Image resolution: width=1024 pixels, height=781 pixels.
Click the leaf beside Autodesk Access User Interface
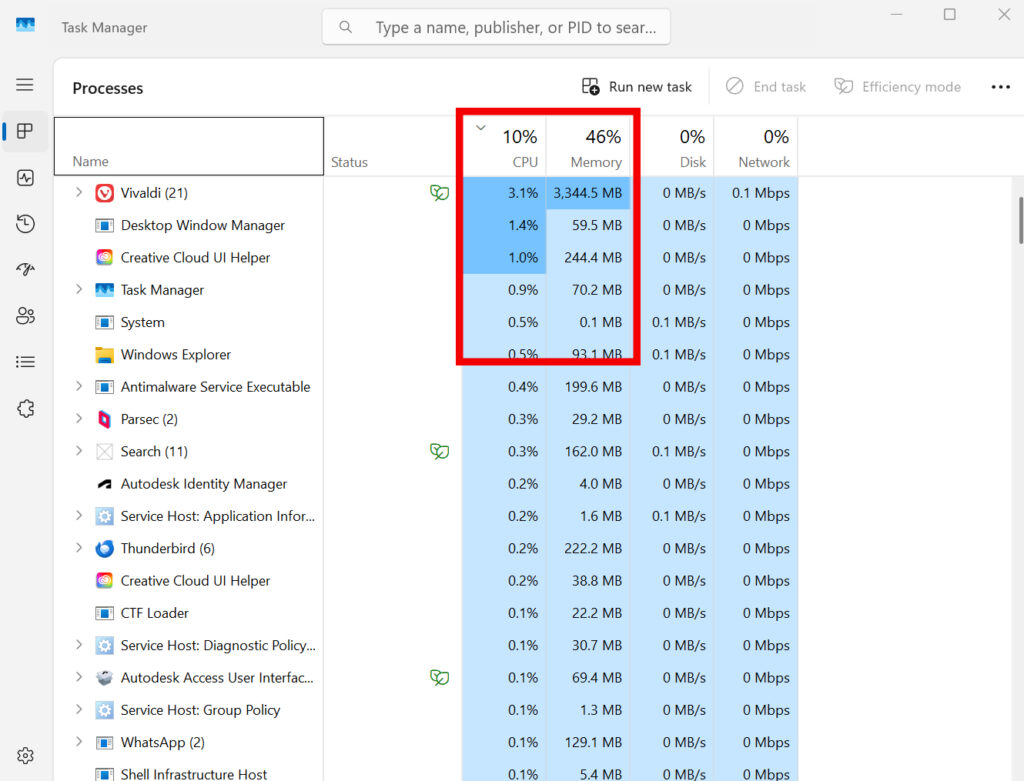439,677
